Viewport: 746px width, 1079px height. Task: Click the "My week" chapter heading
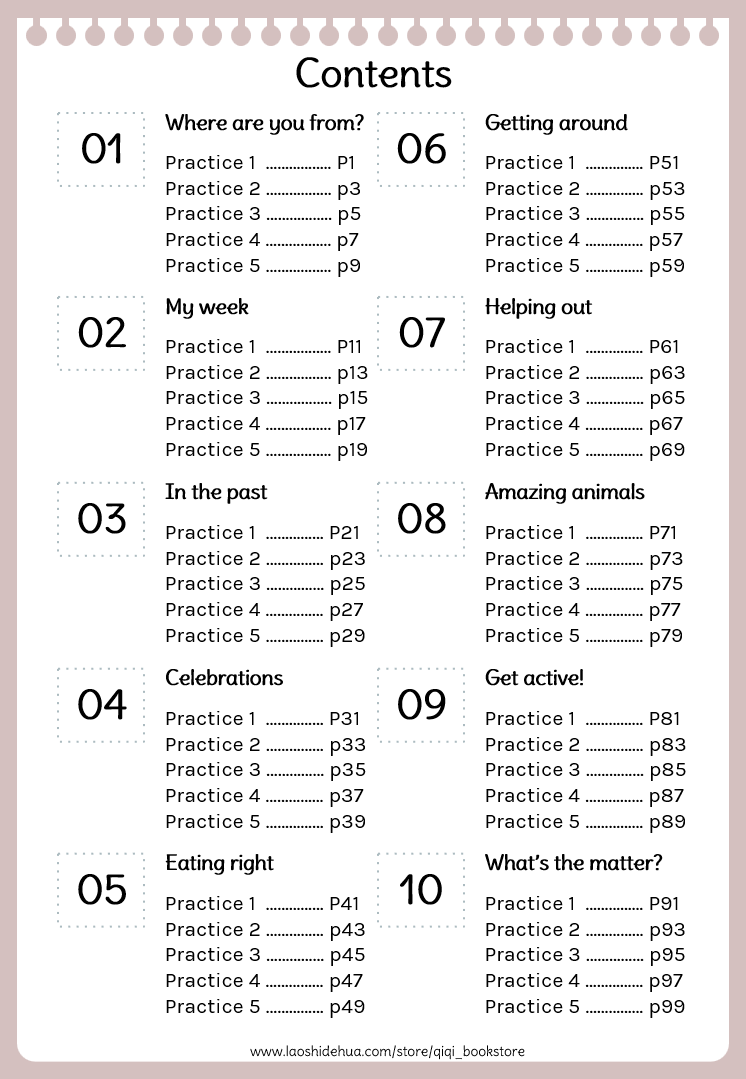(x=207, y=307)
